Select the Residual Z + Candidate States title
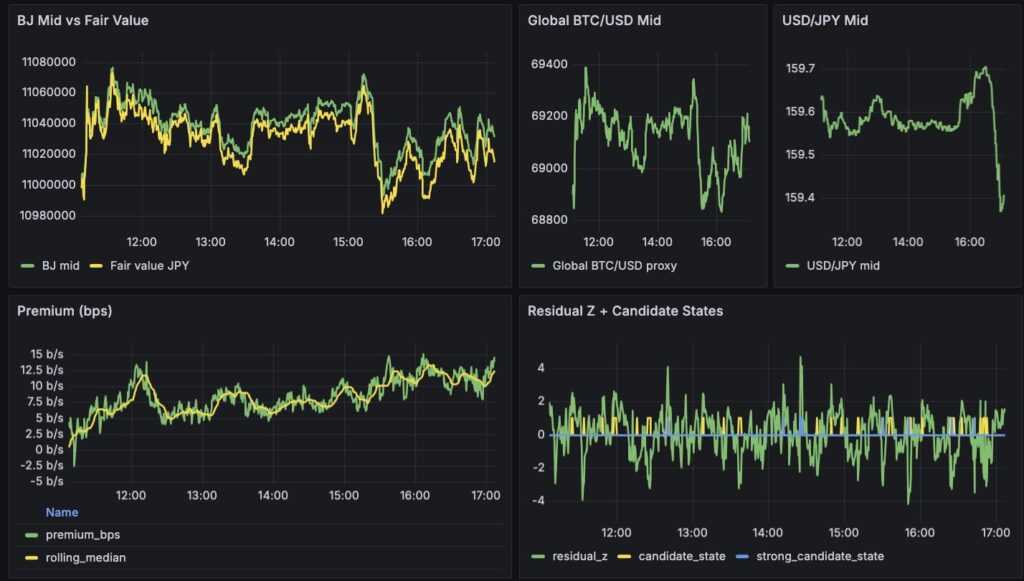This screenshot has width=1024, height=581. (x=625, y=311)
